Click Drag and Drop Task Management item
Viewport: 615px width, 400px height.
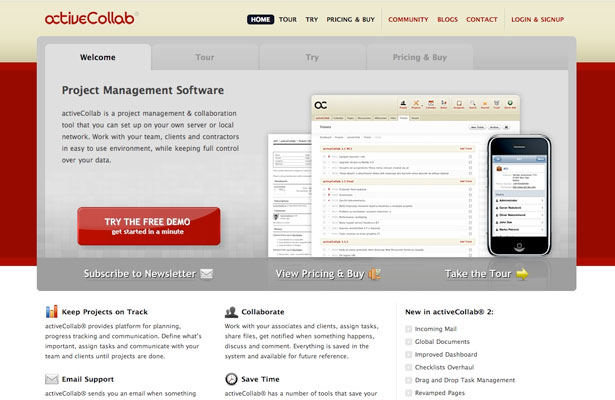click(465, 380)
